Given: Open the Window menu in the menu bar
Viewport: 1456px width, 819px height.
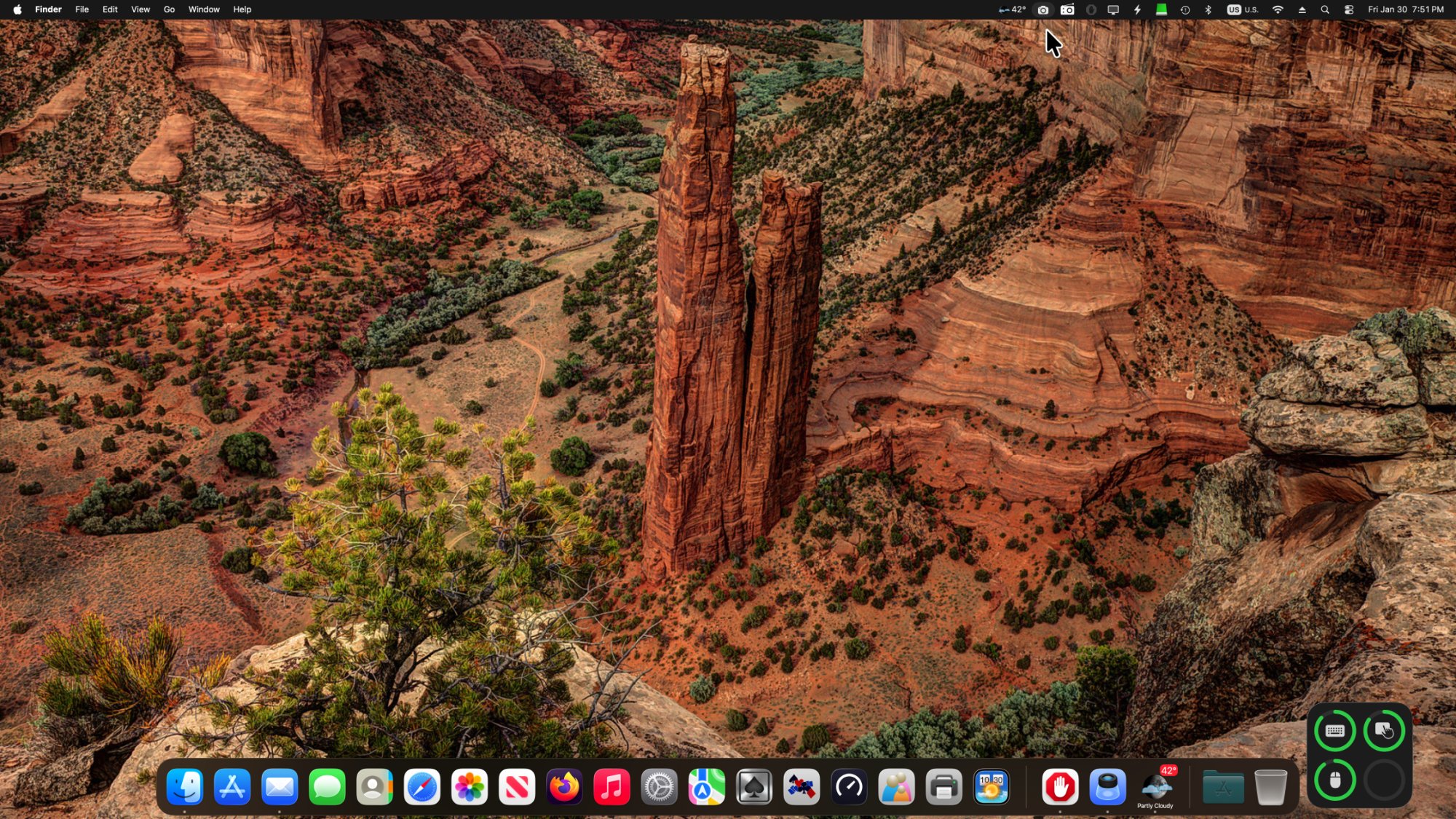Looking at the screenshot, I should [204, 9].
